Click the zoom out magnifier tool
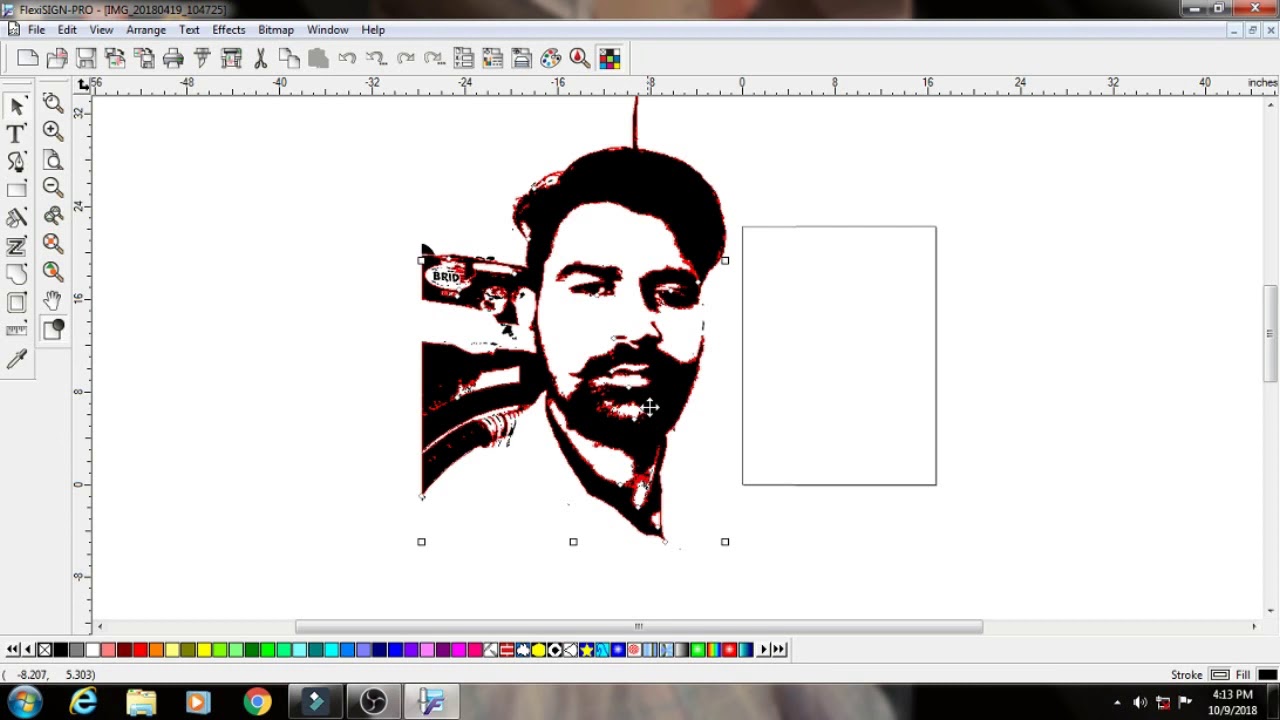The height and width of the screenshot is (720, 1280). pos(53,187)
